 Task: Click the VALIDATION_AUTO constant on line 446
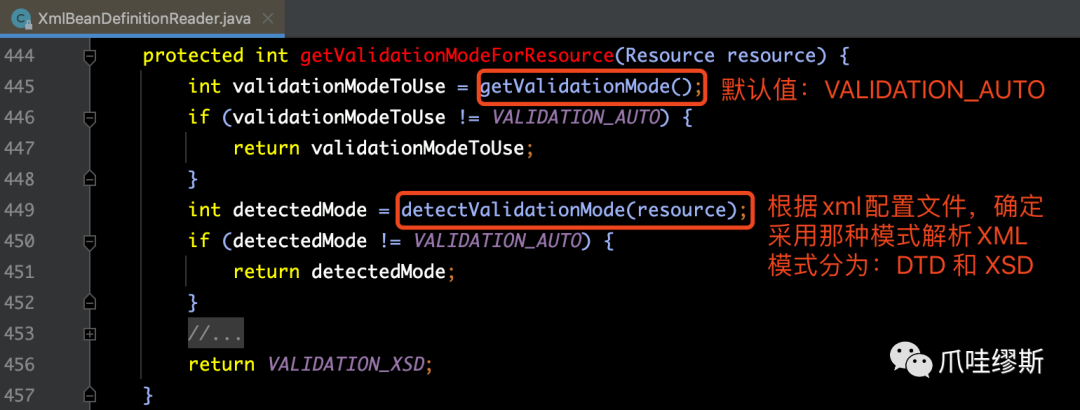click(x=577, y=117)
